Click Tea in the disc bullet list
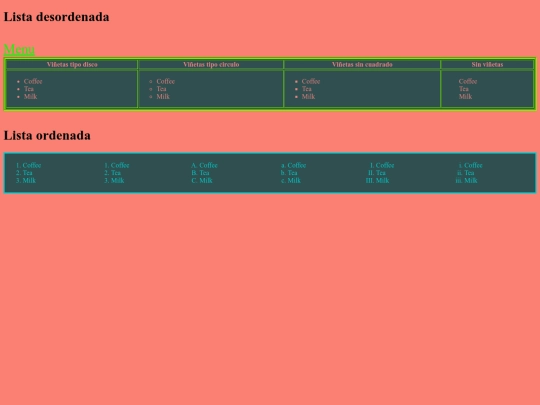540x405 pixels. (x=29, y=89)
